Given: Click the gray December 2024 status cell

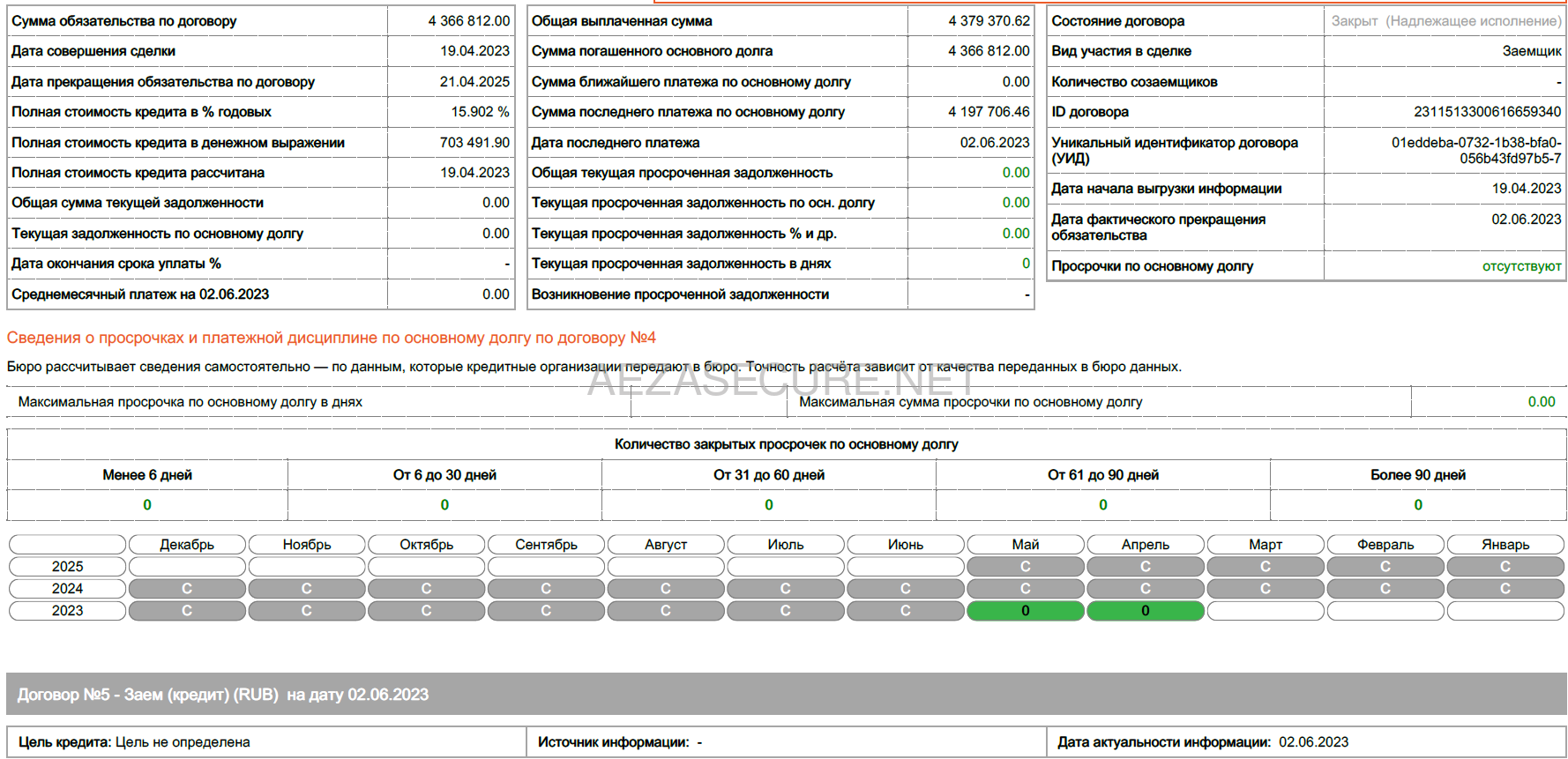Looking at the screenshot, I should click(187, 589).
